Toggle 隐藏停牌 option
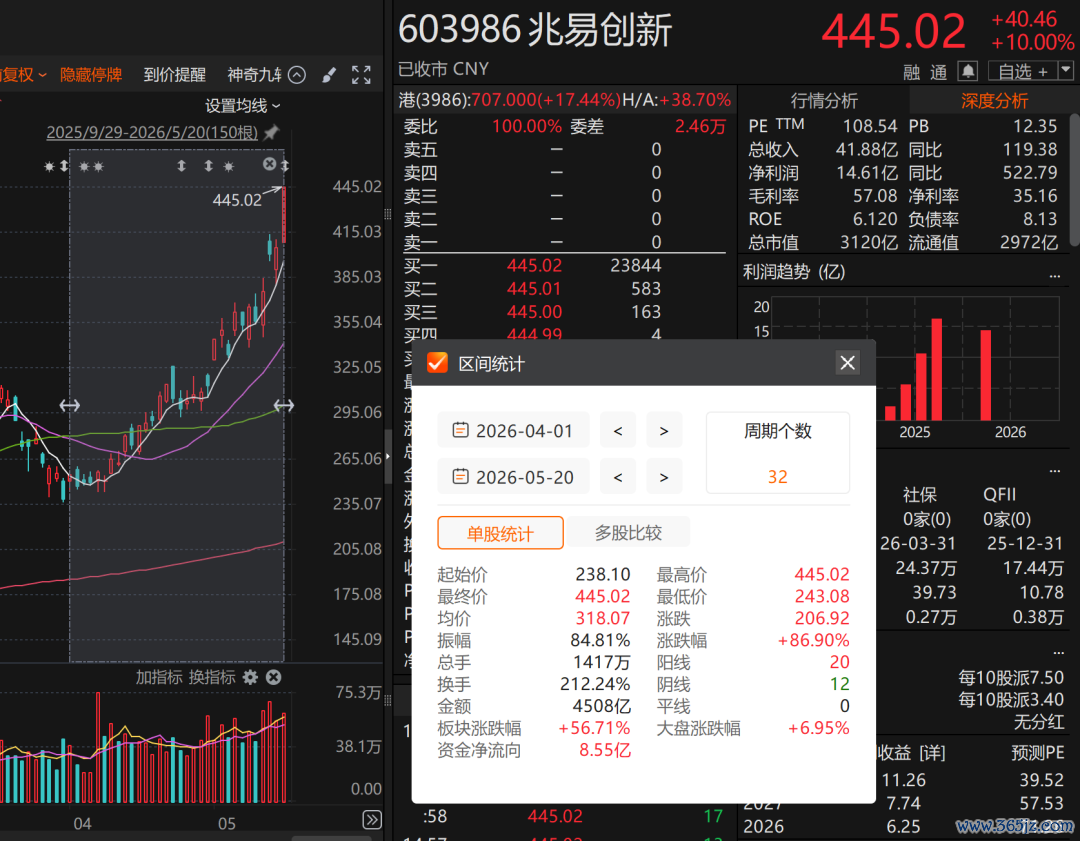Screen dimensions: 1080x841 (91, 74)
